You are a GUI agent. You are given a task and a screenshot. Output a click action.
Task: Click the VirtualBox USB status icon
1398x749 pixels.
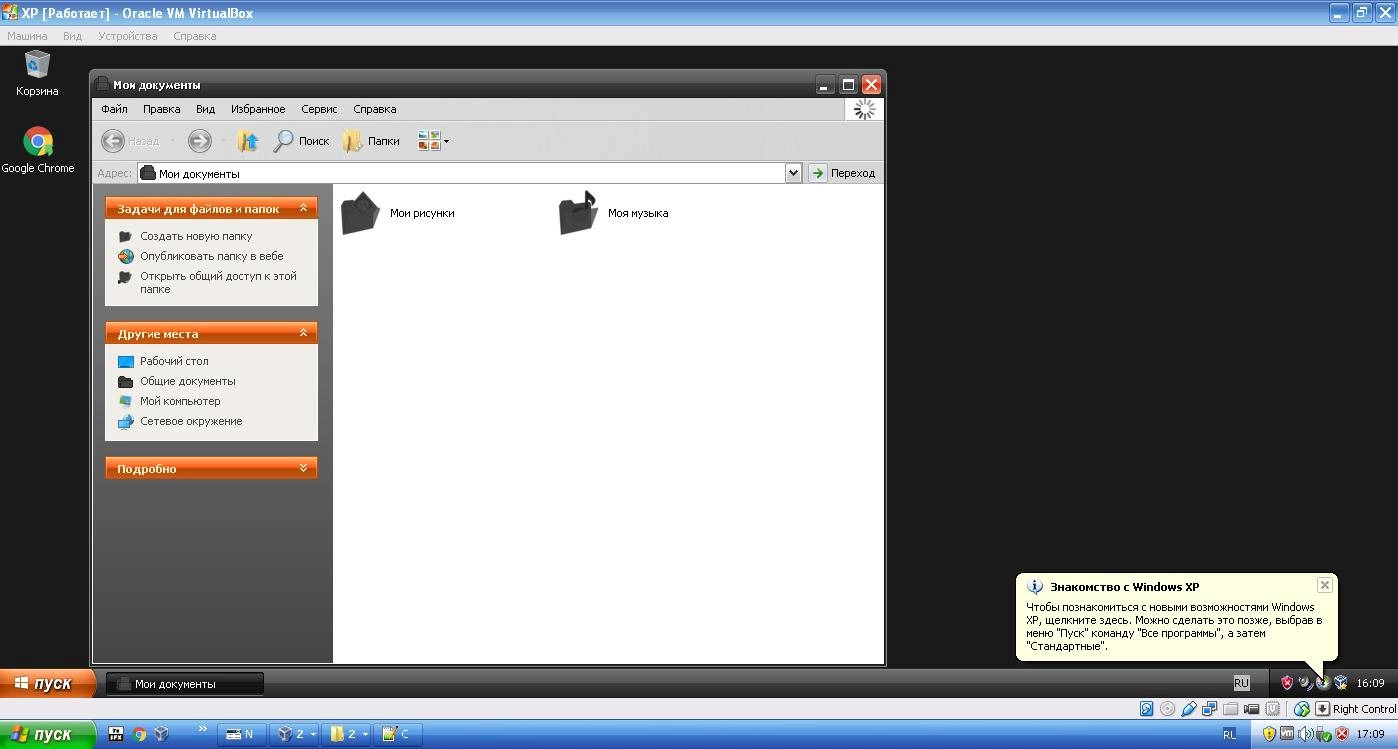click(1189, 708)
